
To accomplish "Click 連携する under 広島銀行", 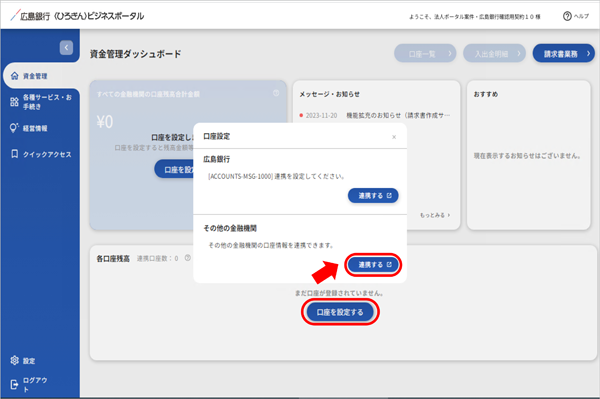I will (x=373, y=195).
